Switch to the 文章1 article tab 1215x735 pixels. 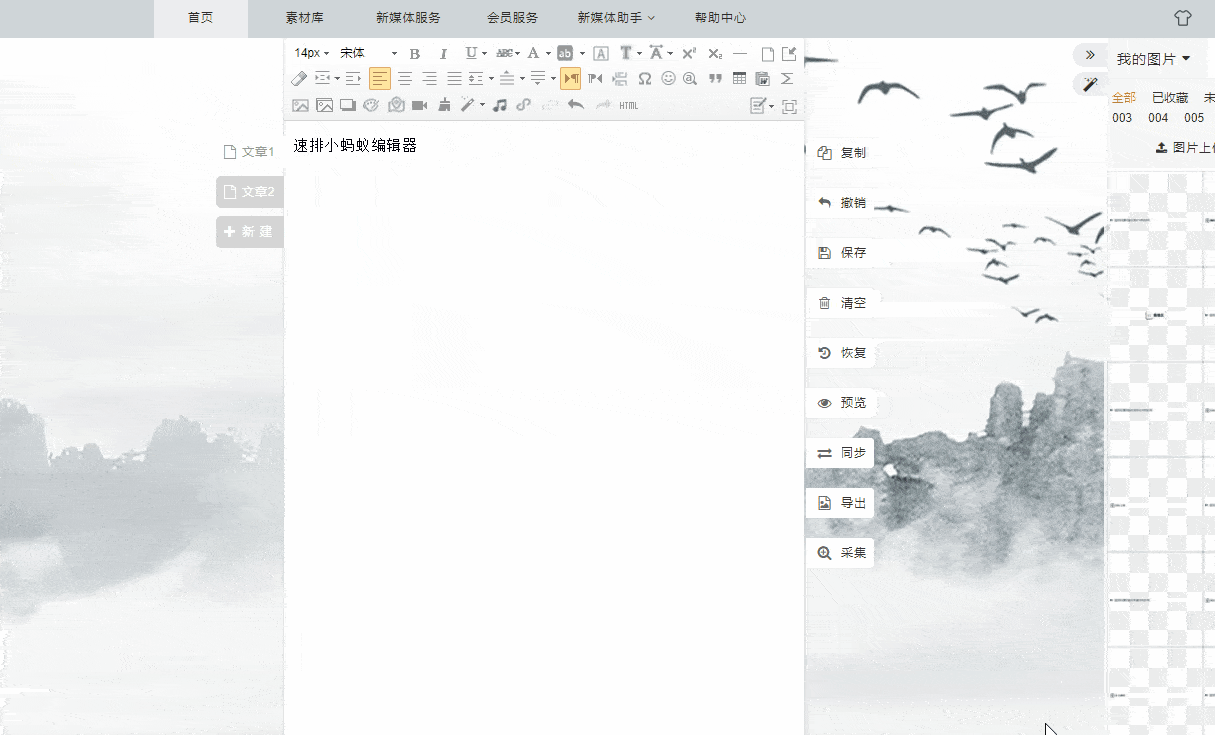[249, 152]
